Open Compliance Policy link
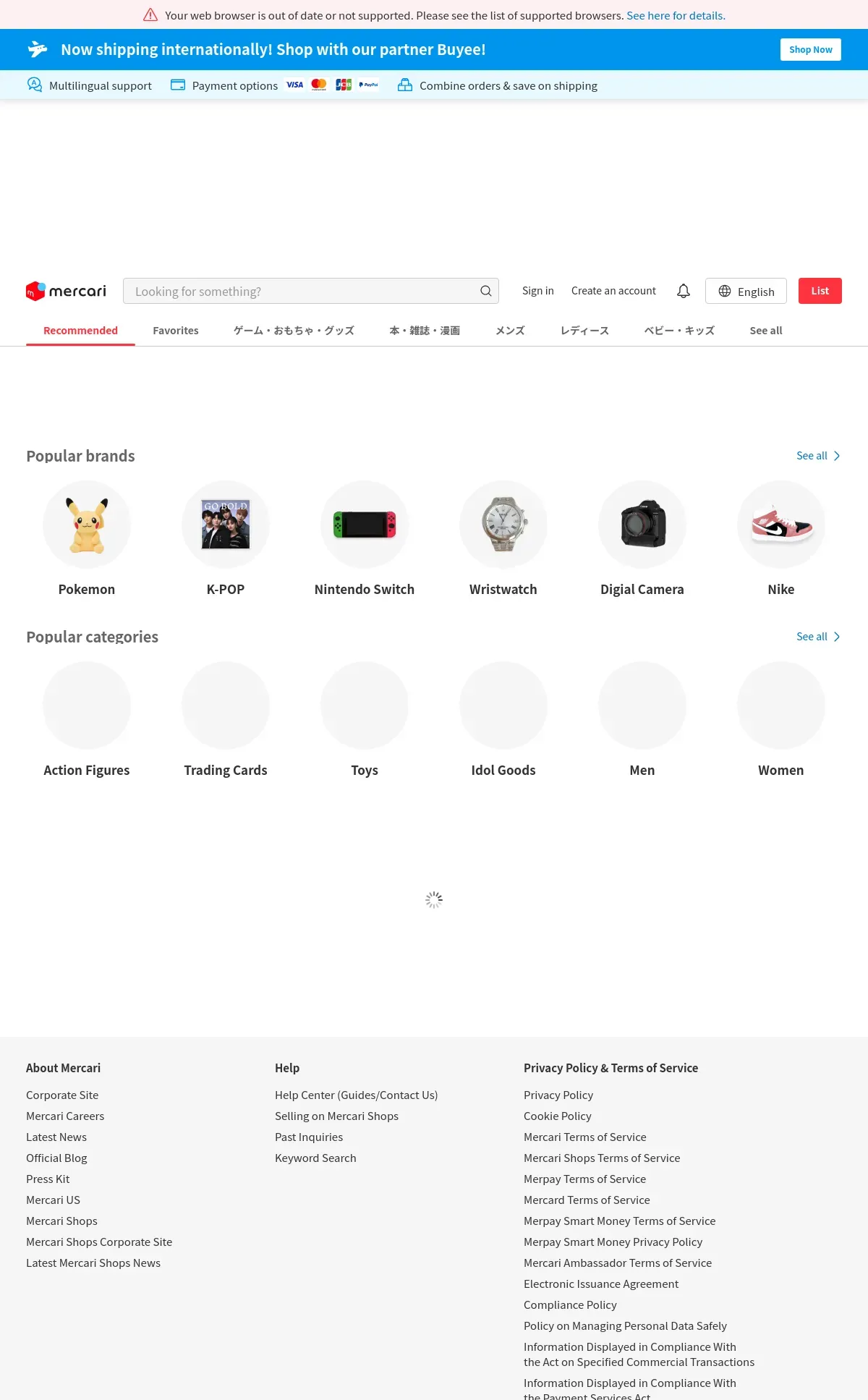This screenshot has width=868, height=1400. tap(570, 1305)
